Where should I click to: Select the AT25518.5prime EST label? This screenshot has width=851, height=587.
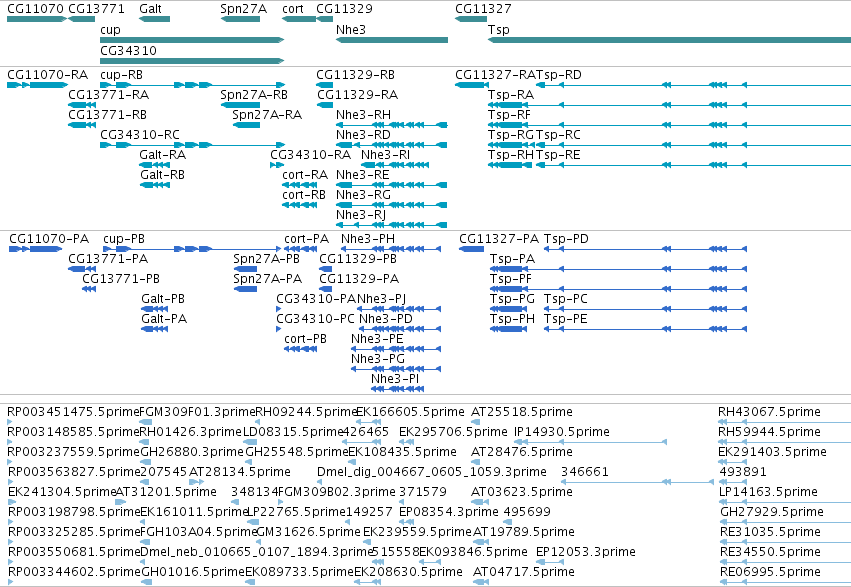click(x=522, y=412)
